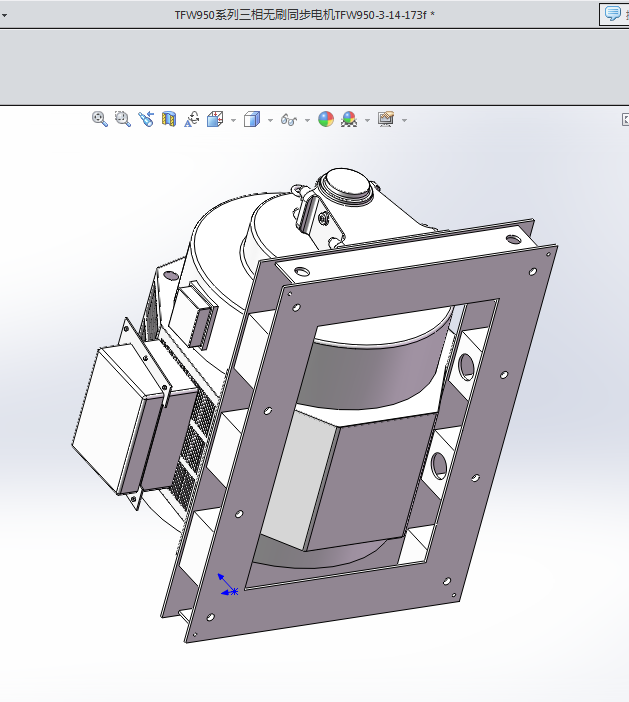
Task: Click the View Orientation cube icon
Action: (x=215, y=120)
